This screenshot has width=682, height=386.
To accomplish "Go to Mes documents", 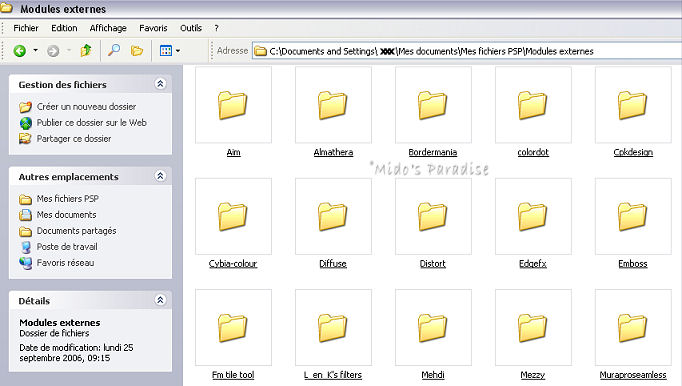I will 66,215.
